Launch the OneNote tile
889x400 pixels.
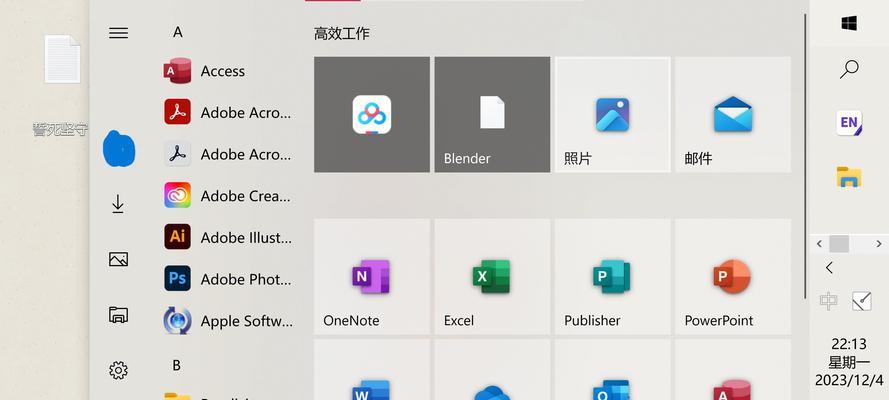[x=372, y=276]
